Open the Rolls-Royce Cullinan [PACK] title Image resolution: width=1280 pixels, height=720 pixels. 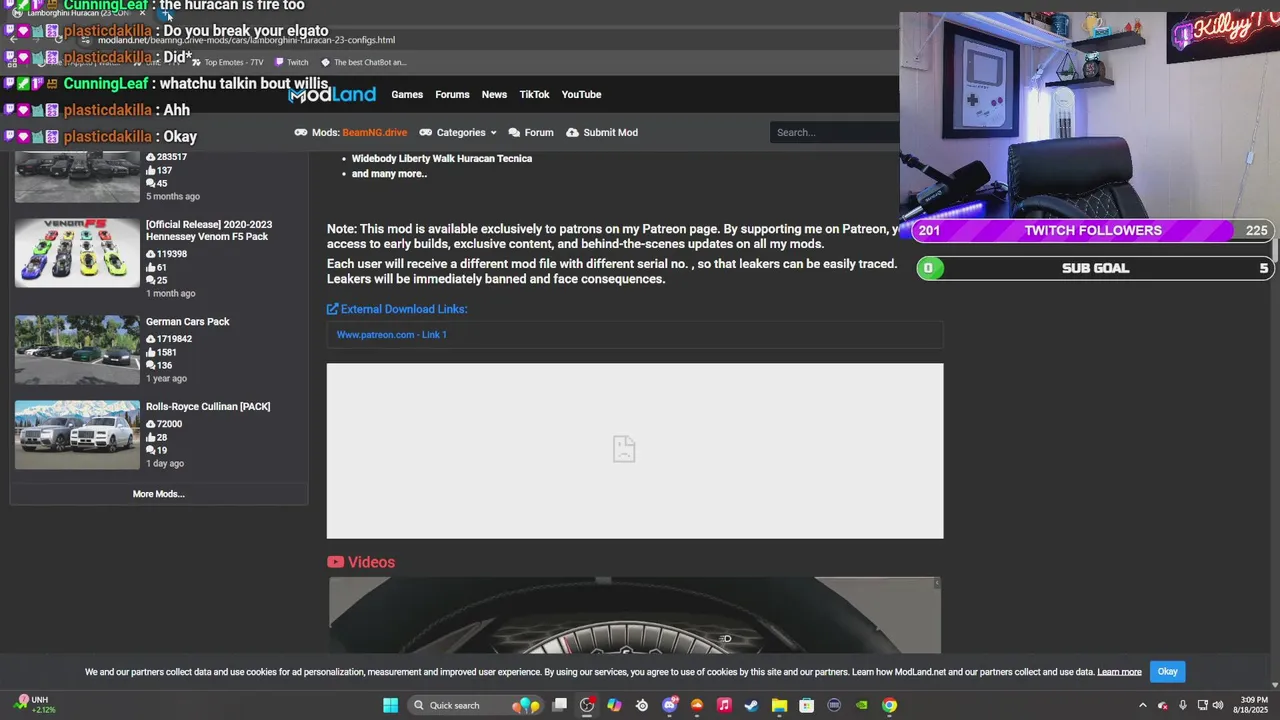[208, 407]
